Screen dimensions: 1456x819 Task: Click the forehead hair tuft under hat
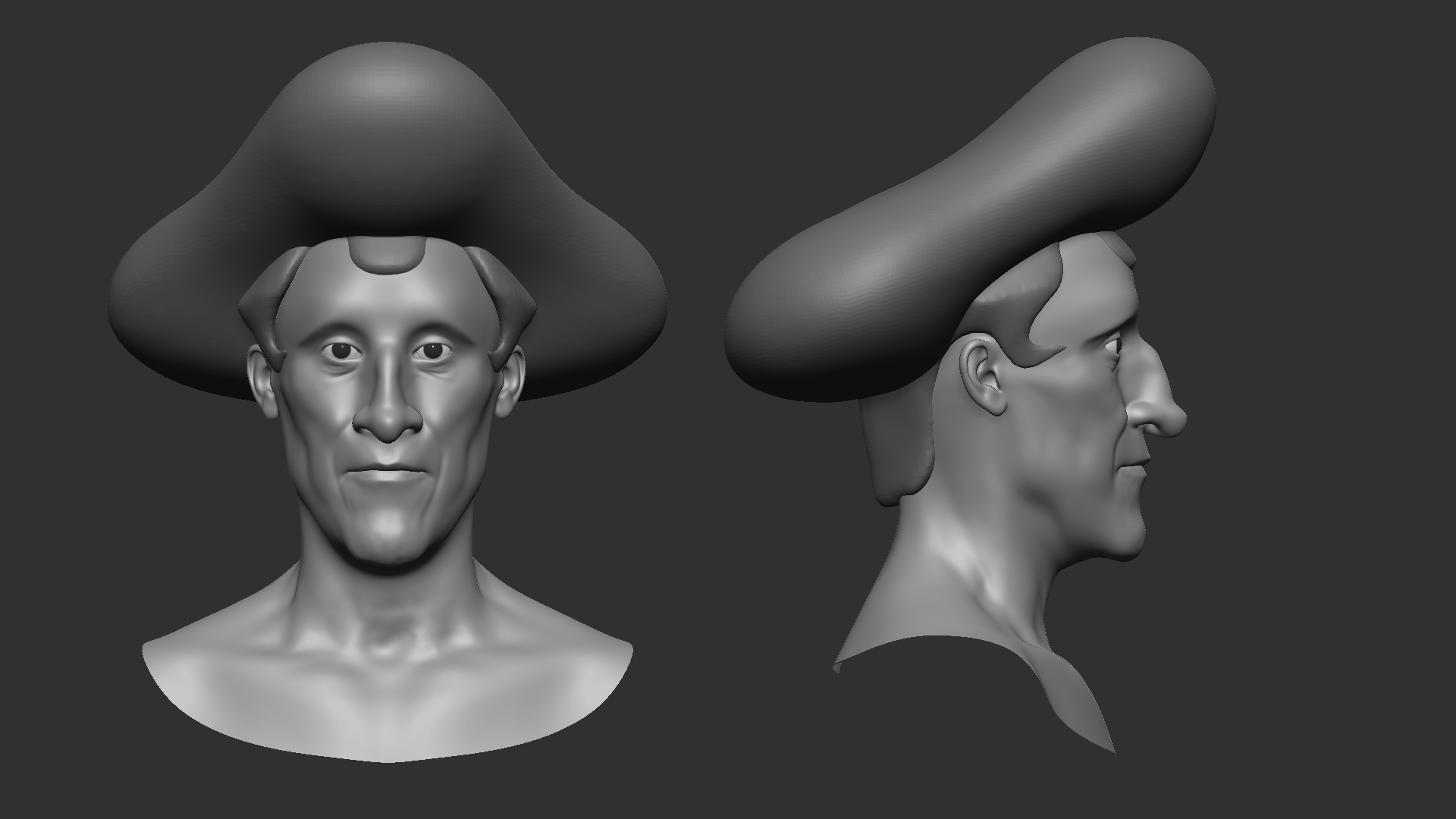pos(387,255)
